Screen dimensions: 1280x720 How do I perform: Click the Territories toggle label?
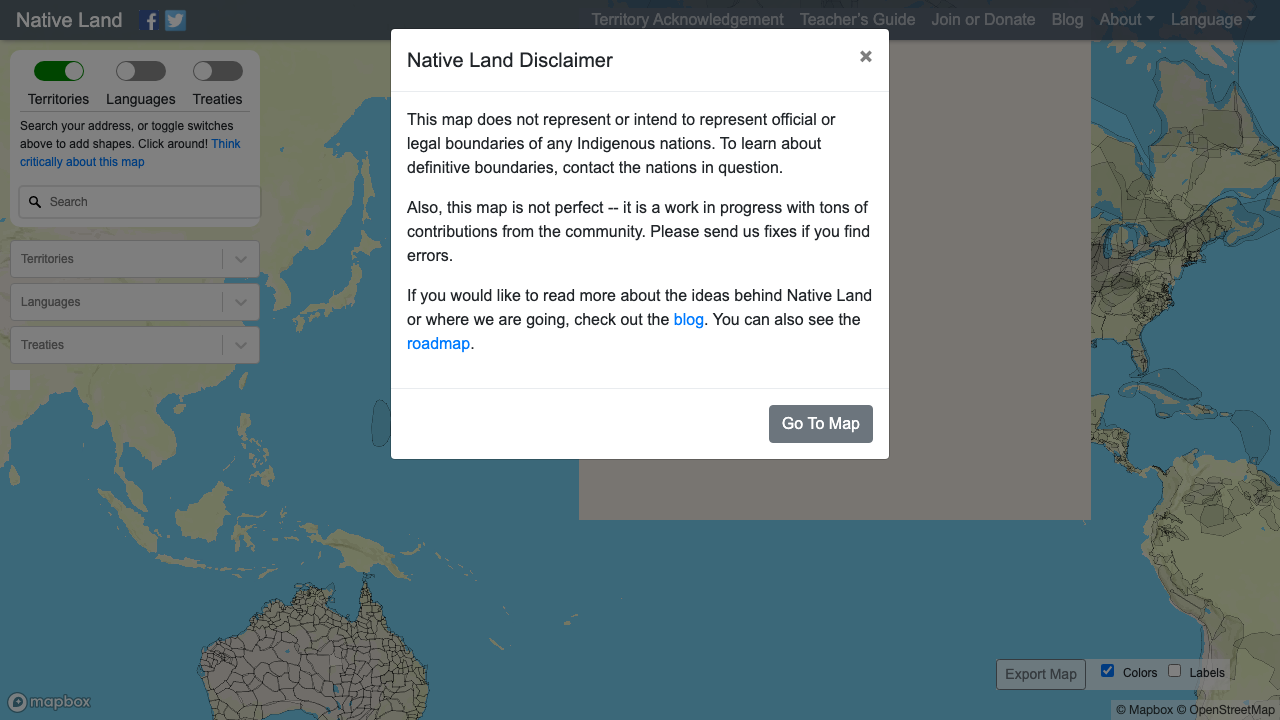tap(58, 99)
